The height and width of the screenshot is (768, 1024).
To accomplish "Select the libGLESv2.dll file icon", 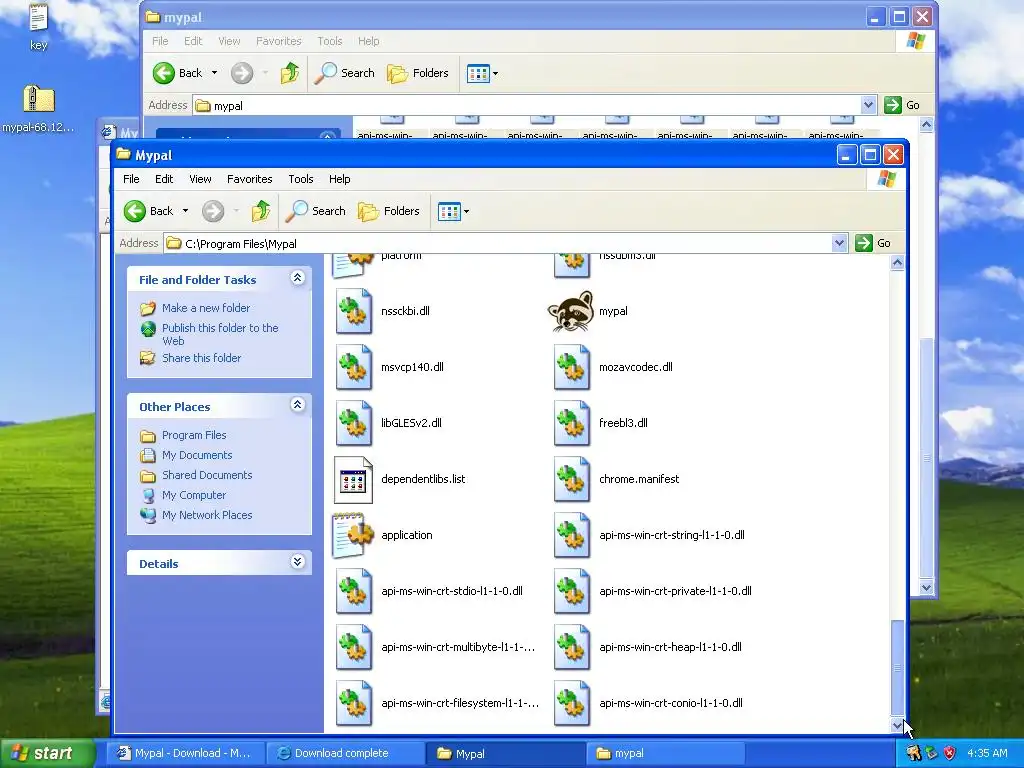I will 353,423.
